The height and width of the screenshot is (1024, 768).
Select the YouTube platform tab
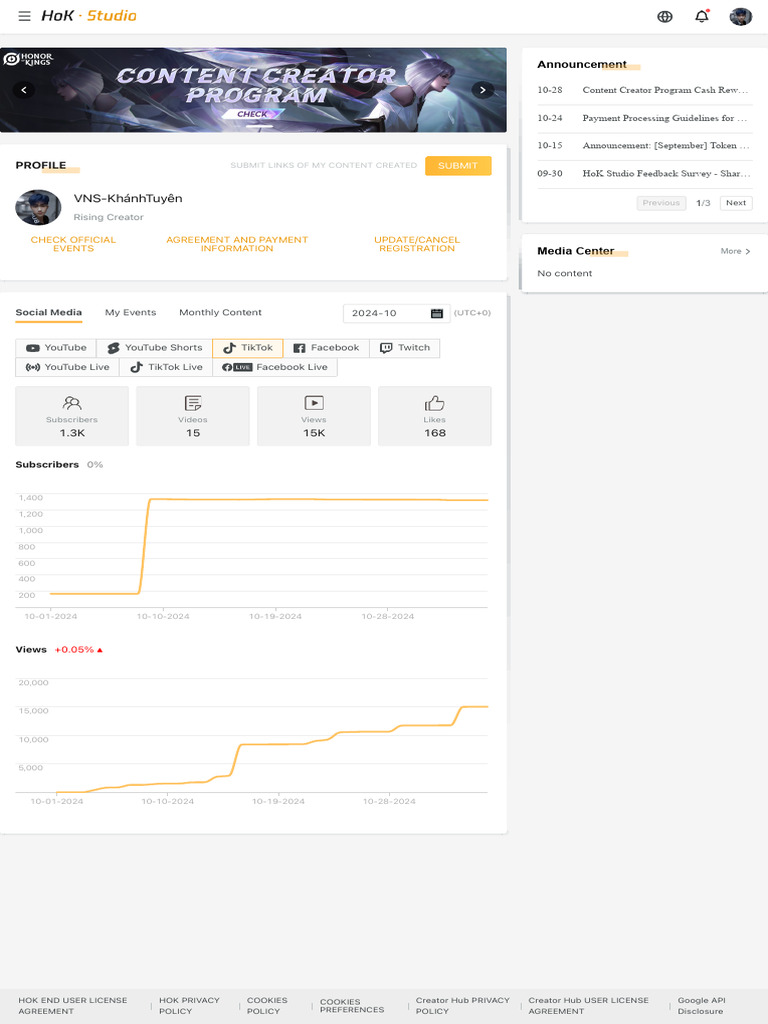[56, 347]
